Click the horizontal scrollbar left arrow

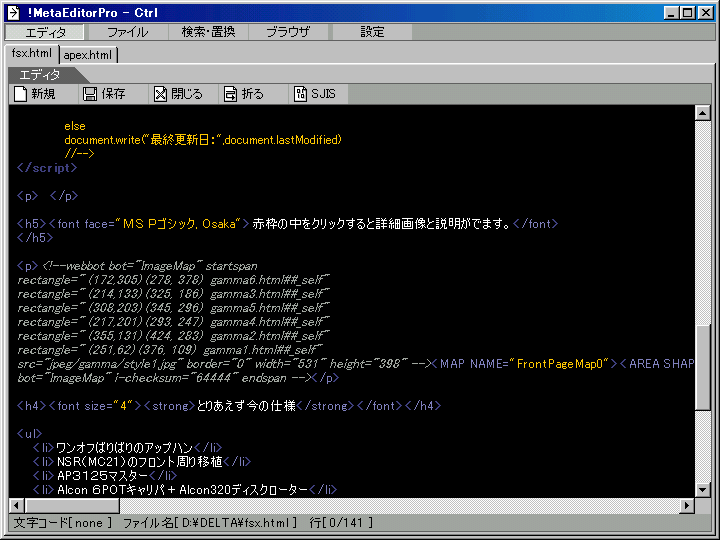[x=17, y=506]
